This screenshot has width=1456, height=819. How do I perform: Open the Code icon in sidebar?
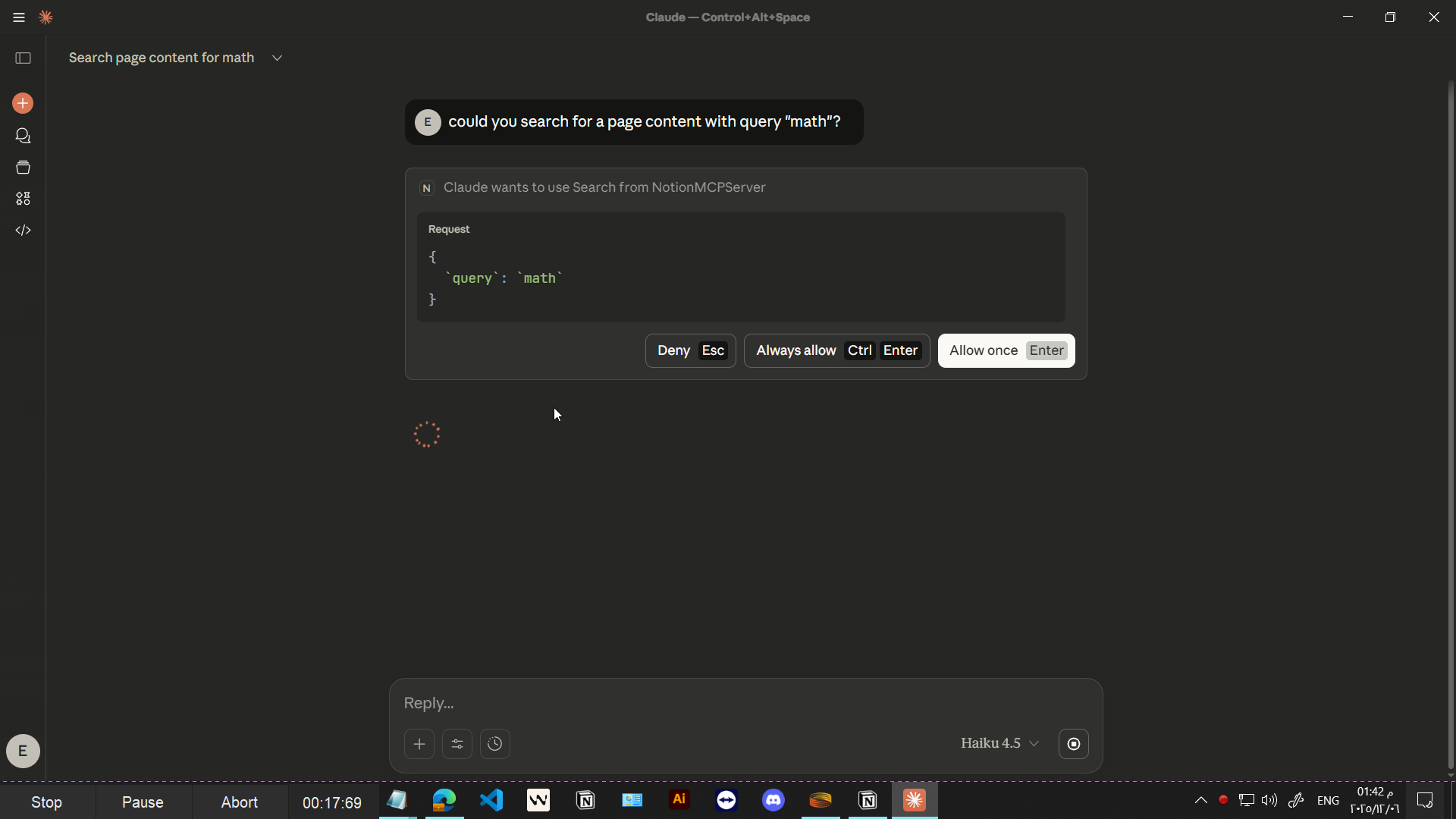[23, 231]
